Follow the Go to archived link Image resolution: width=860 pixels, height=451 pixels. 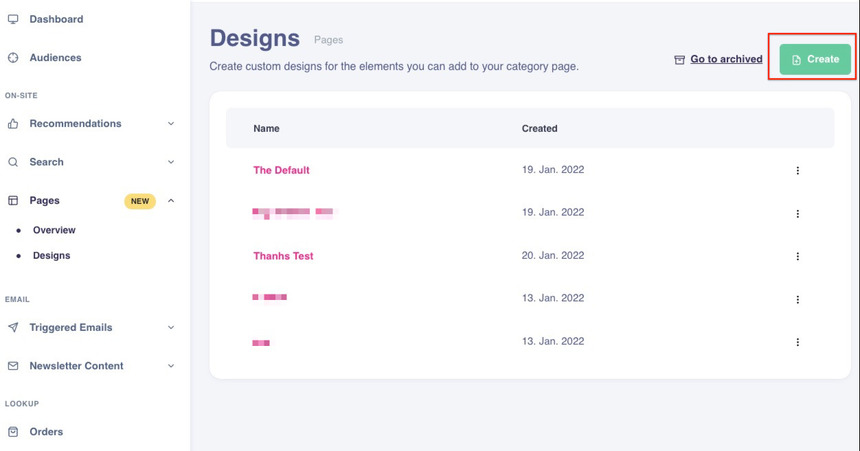click(726, 59)
